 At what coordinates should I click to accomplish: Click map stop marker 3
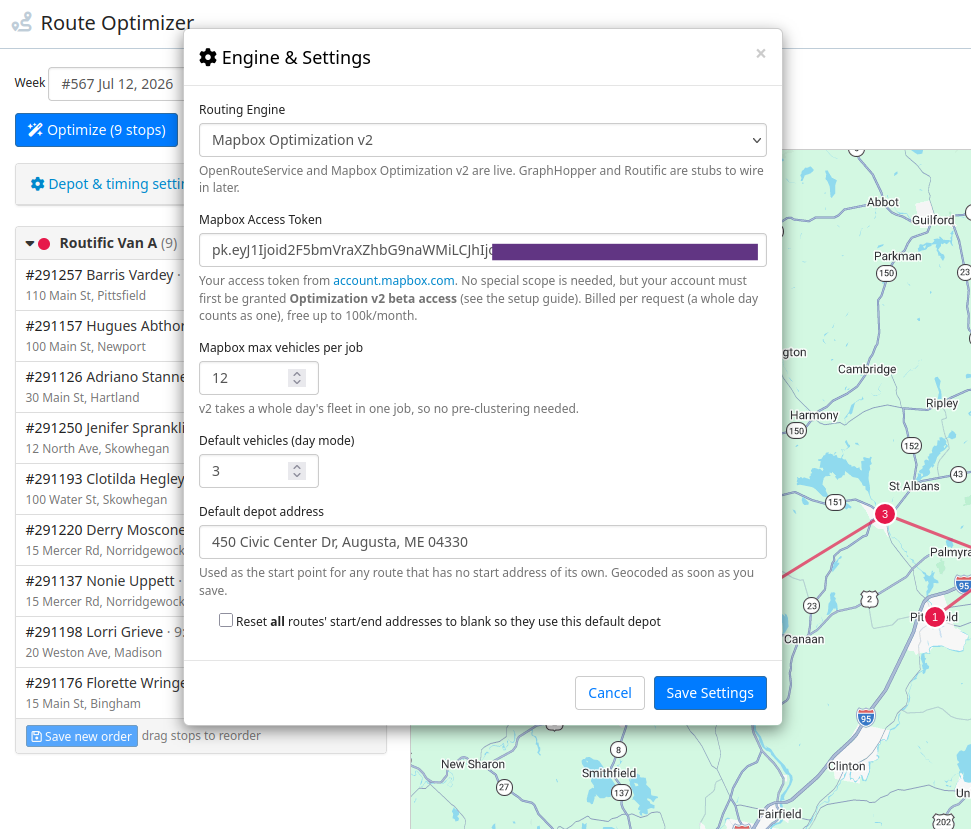885,513
